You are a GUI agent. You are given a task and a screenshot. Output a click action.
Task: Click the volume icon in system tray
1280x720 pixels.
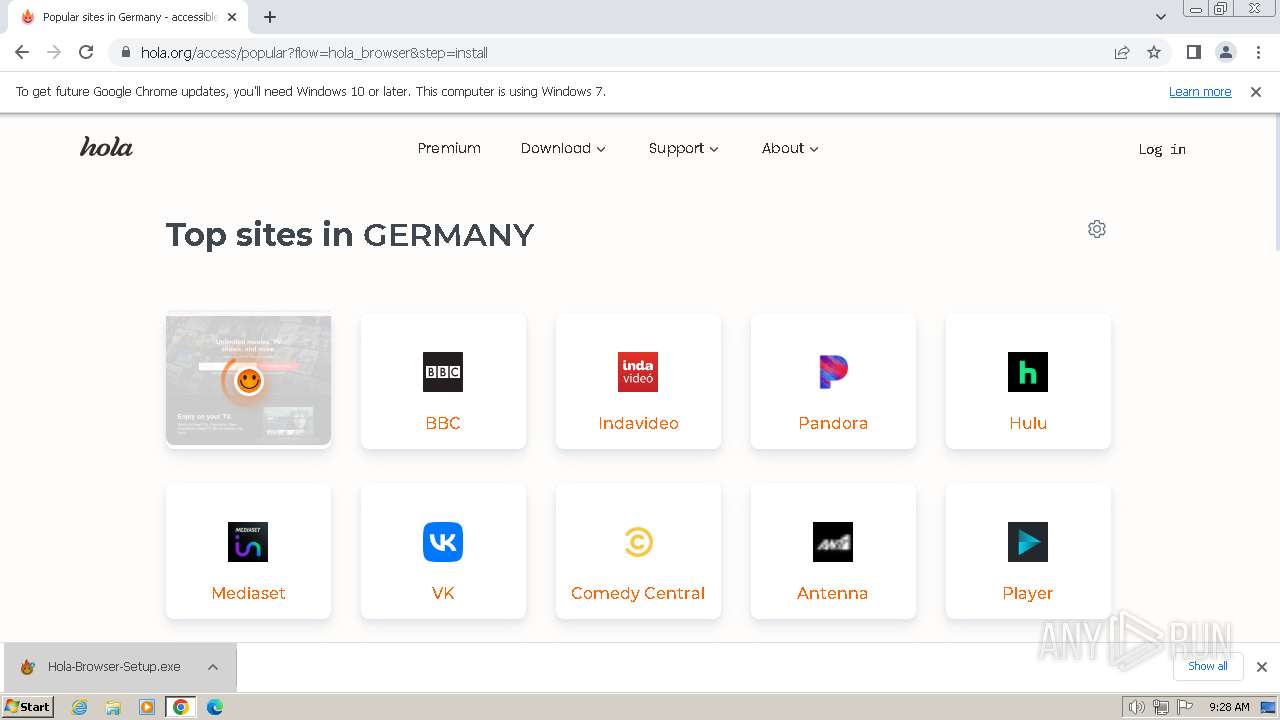coord(1136,707)
